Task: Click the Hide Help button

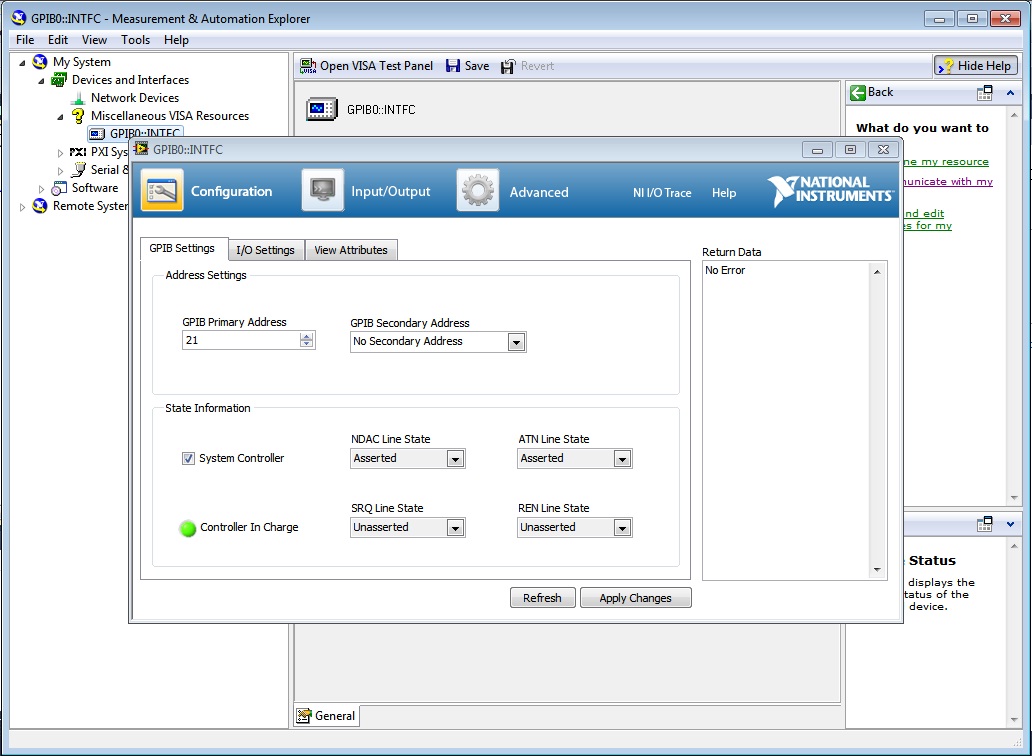Action: (x=976, y=66)
